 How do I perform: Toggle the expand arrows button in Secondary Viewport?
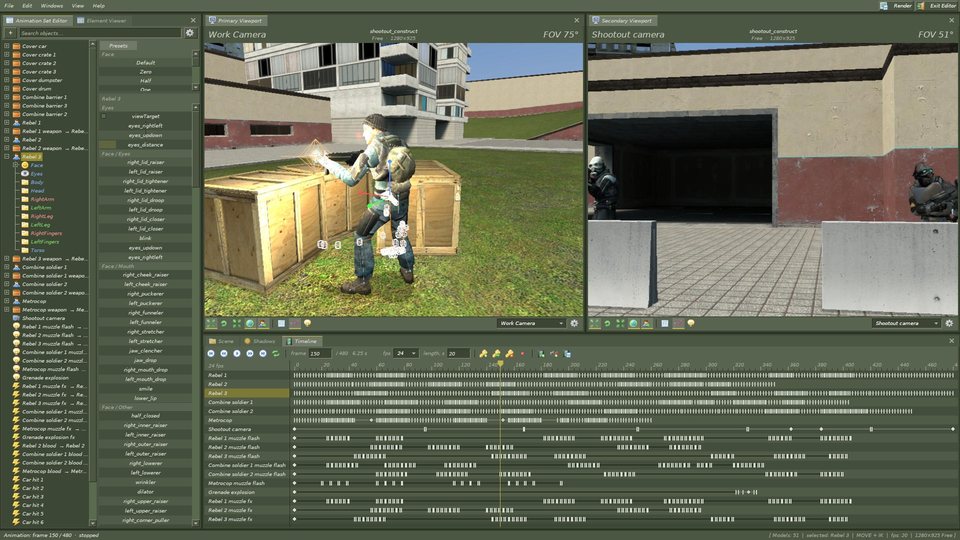coord(594,323)
